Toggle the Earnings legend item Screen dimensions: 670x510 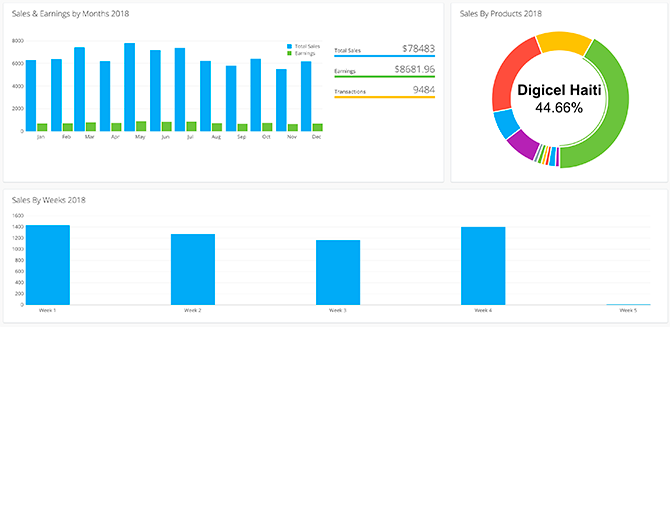[304, 53]
